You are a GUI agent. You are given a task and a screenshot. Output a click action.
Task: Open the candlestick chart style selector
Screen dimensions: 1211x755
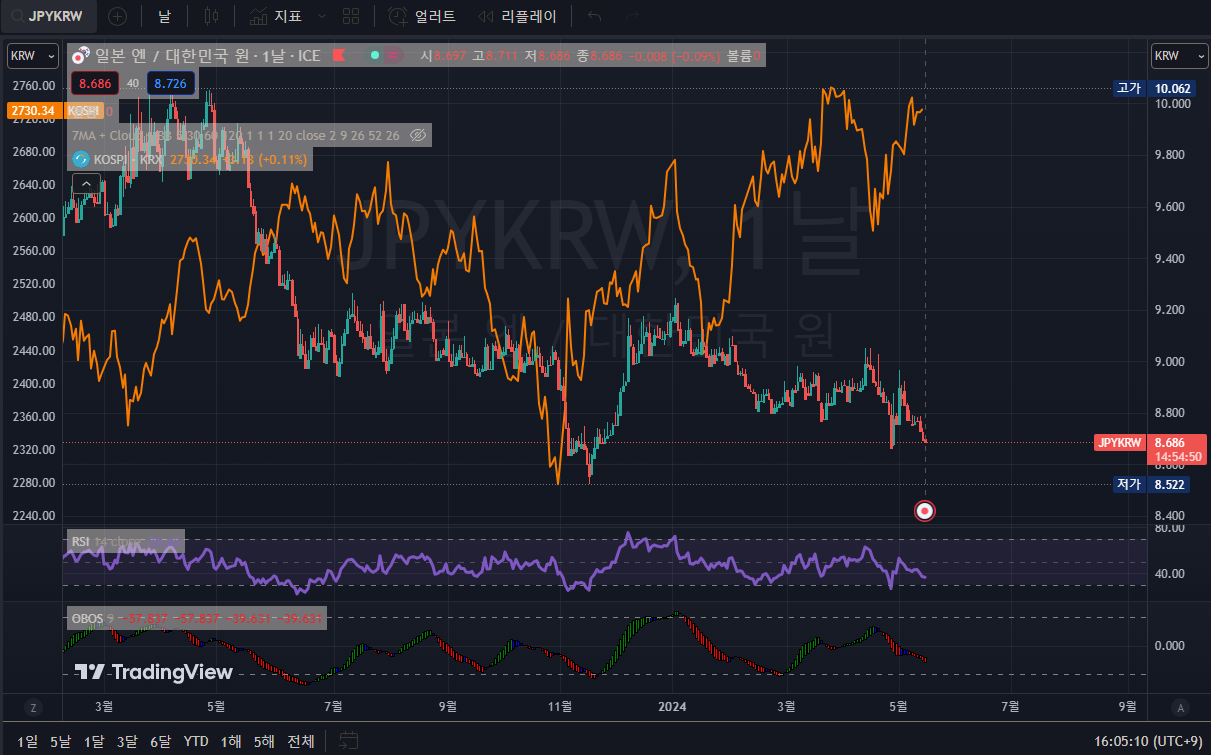(x=210, y=16)
